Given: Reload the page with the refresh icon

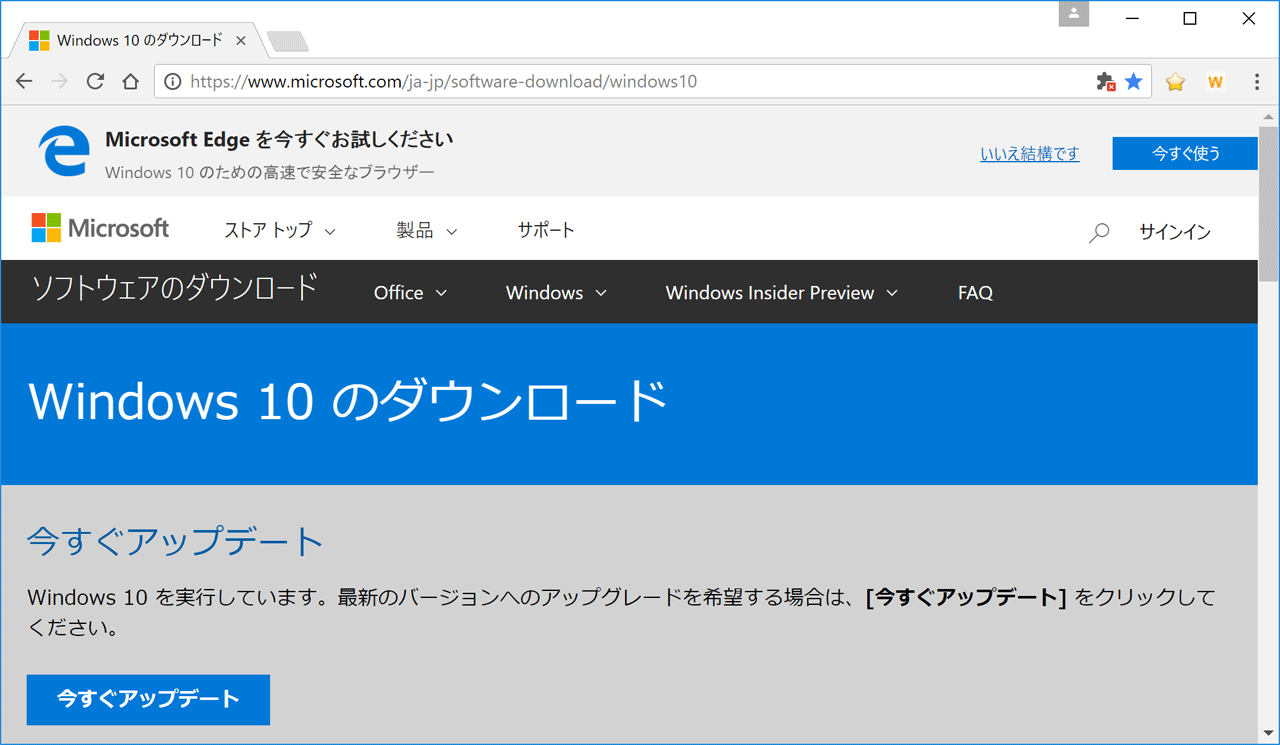Looking at the screenshot, I should point(95,82).
